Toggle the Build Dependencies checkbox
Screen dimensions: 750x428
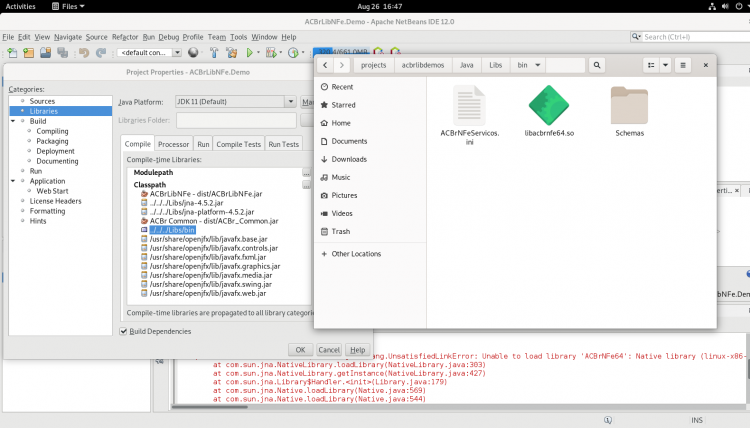[x=123, y=331]
